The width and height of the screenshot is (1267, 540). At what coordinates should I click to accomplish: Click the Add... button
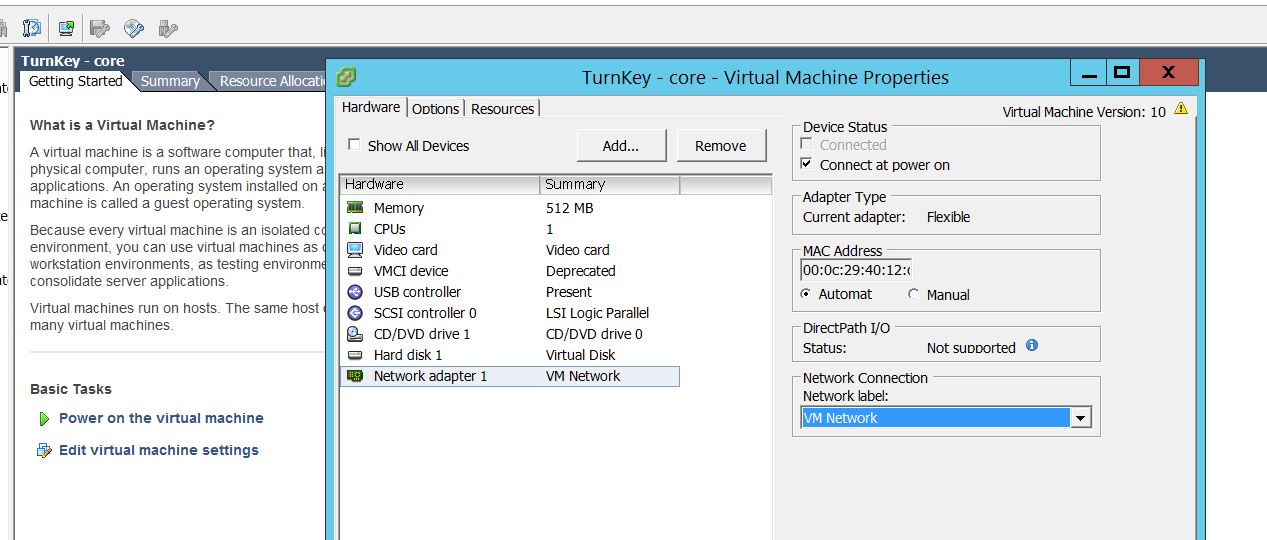pyautogui.click(x=620, y=146)
